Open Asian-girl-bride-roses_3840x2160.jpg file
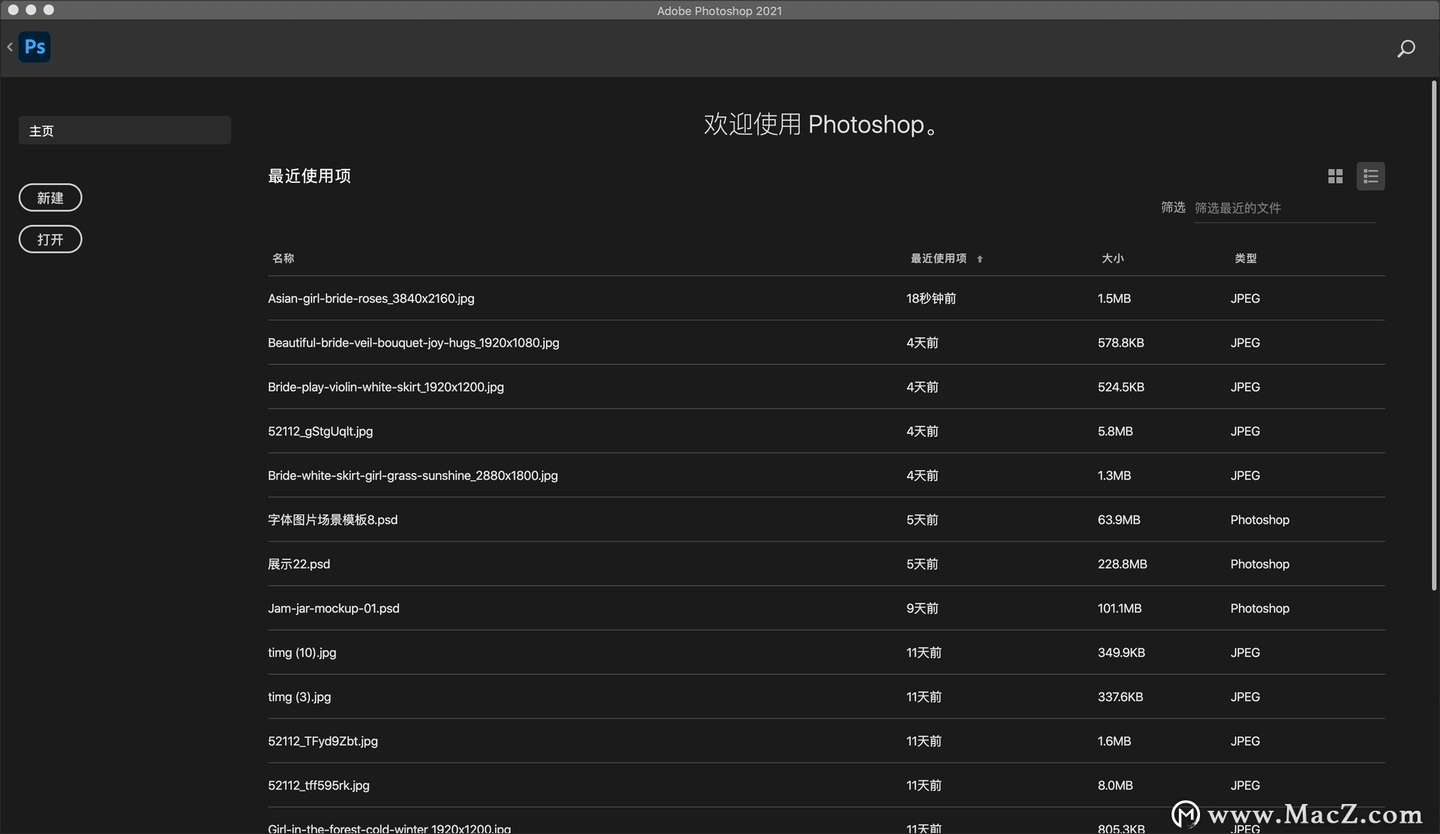Viewport: 1440px width, 834px height. click(x=826, y=298)
